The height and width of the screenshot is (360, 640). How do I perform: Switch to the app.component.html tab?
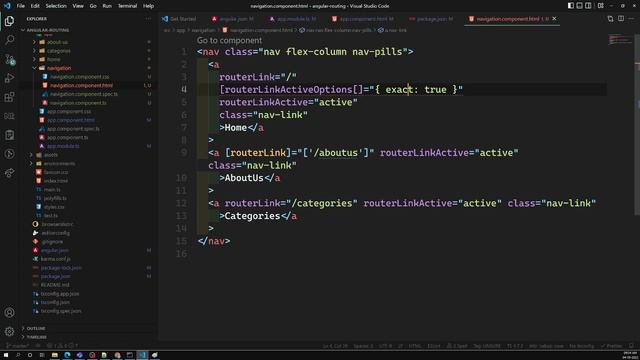363,19
